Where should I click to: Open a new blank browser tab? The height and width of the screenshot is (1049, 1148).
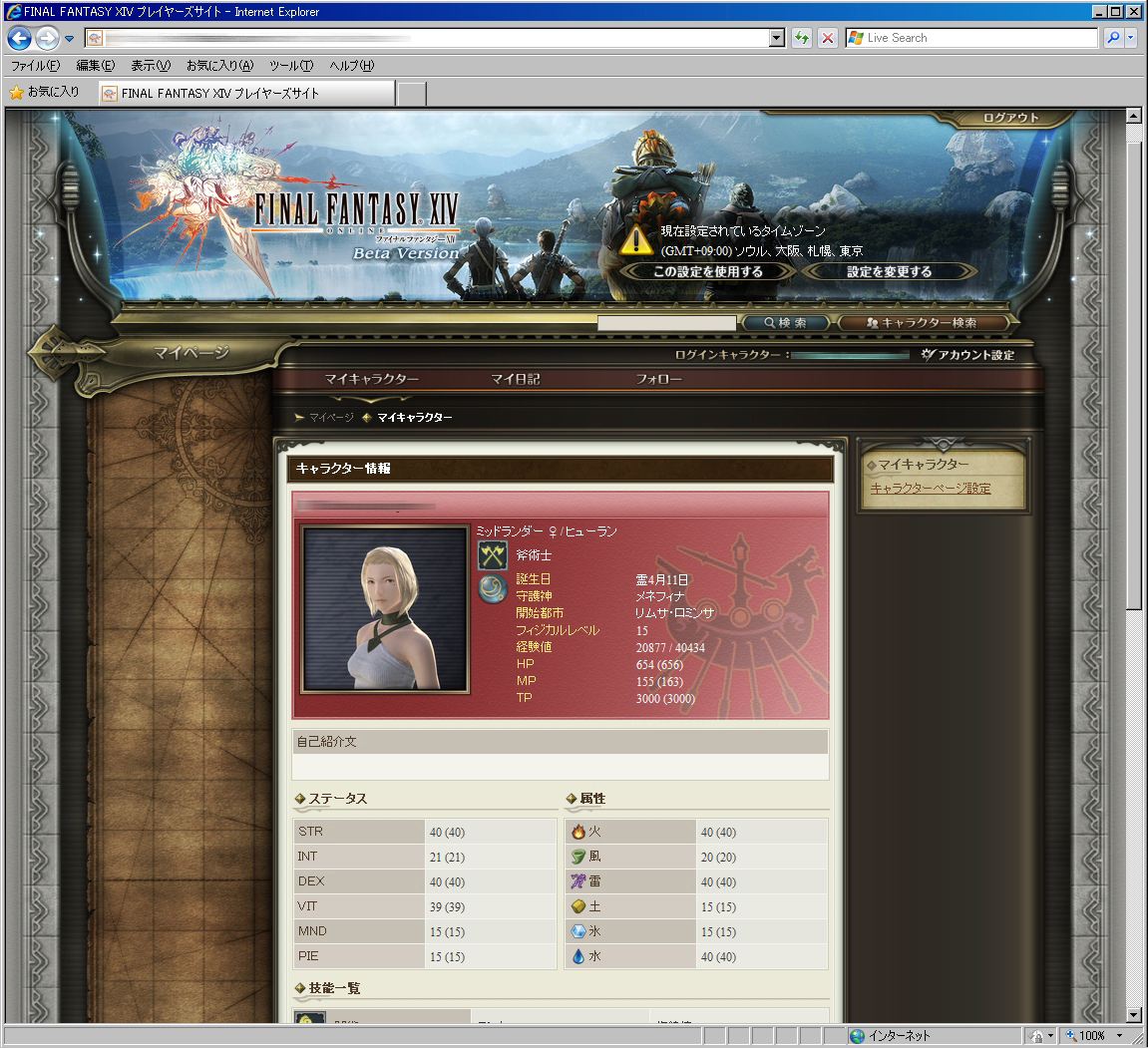412,94
